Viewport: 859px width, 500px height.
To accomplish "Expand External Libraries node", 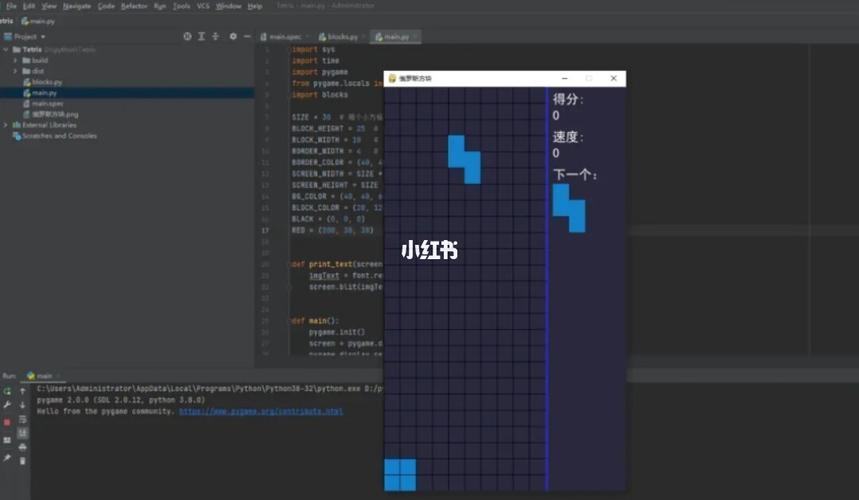I will coord(6,125).
